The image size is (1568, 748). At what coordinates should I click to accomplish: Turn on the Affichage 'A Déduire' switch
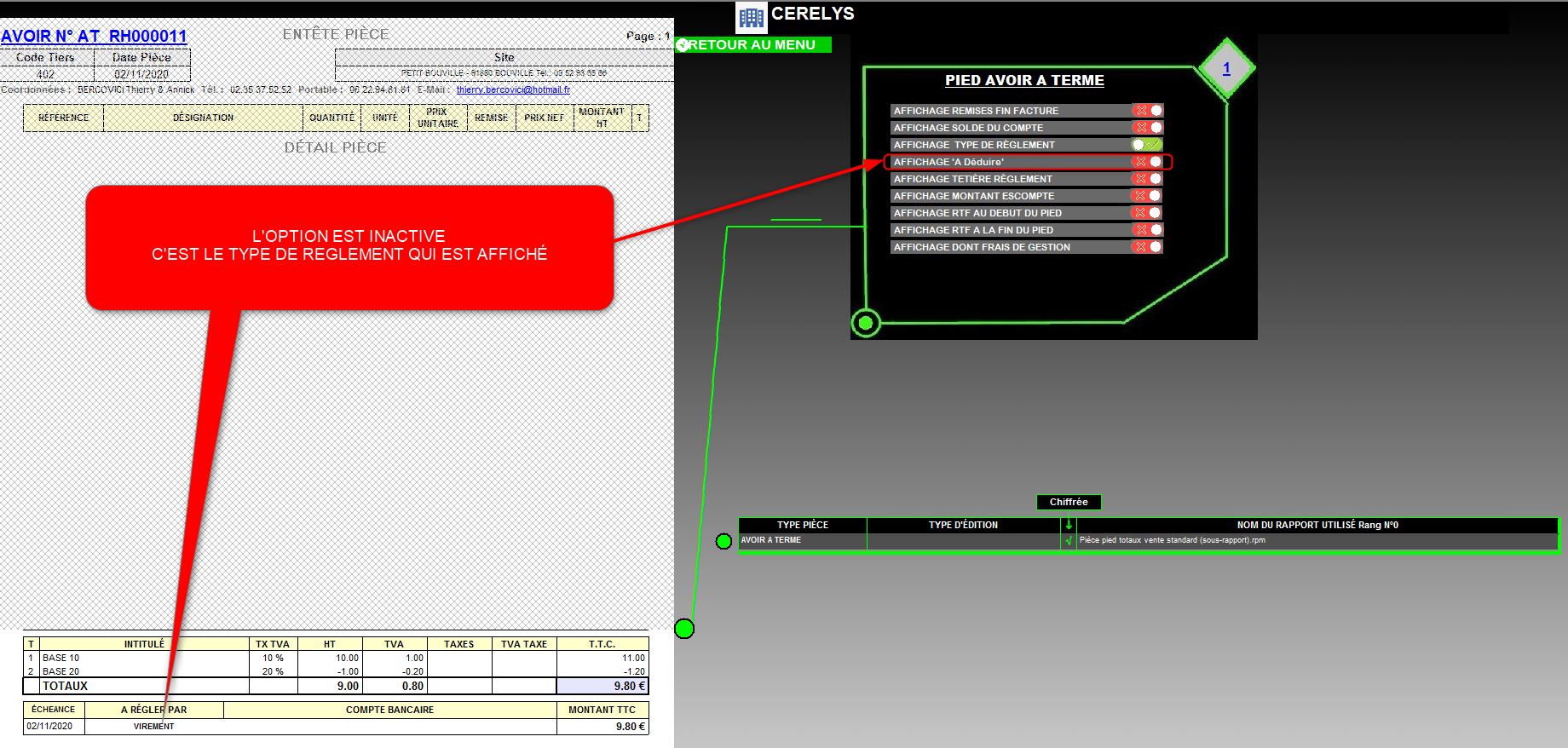pos(1148,162)
